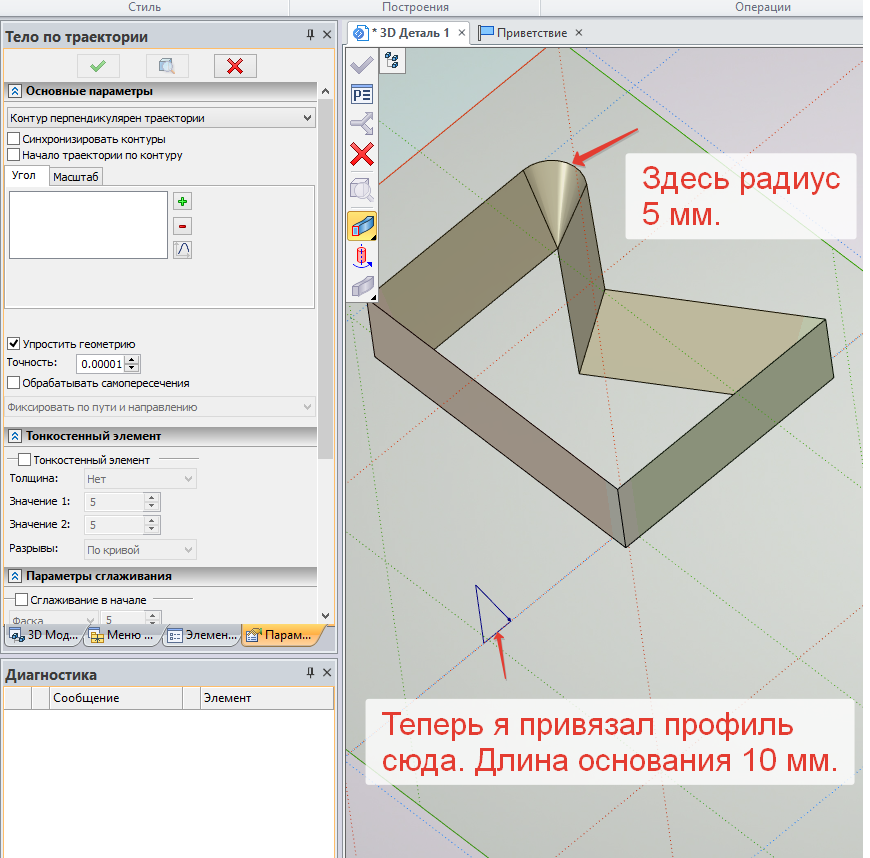
Task: Uncheck the Упростить геометрию option
Action: [14, 344]
